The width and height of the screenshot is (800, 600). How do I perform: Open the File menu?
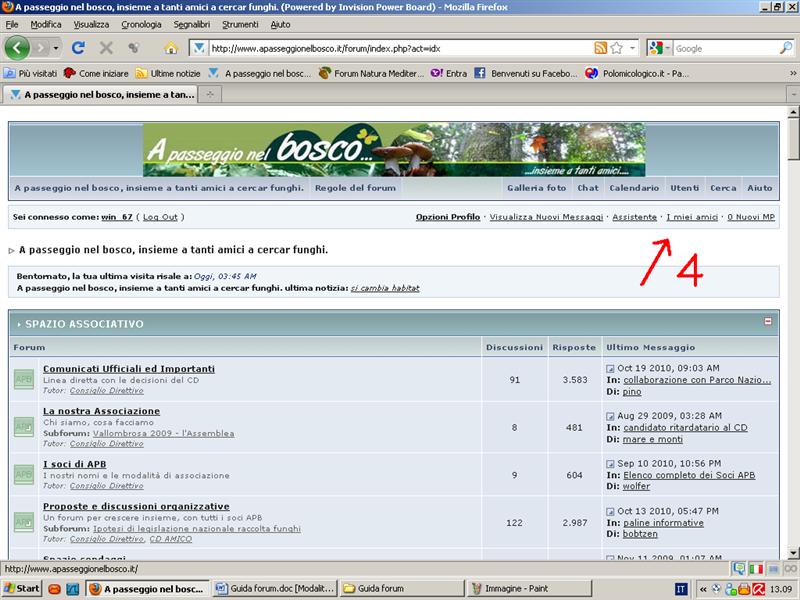pyautogui.click(x=12, y=24)
